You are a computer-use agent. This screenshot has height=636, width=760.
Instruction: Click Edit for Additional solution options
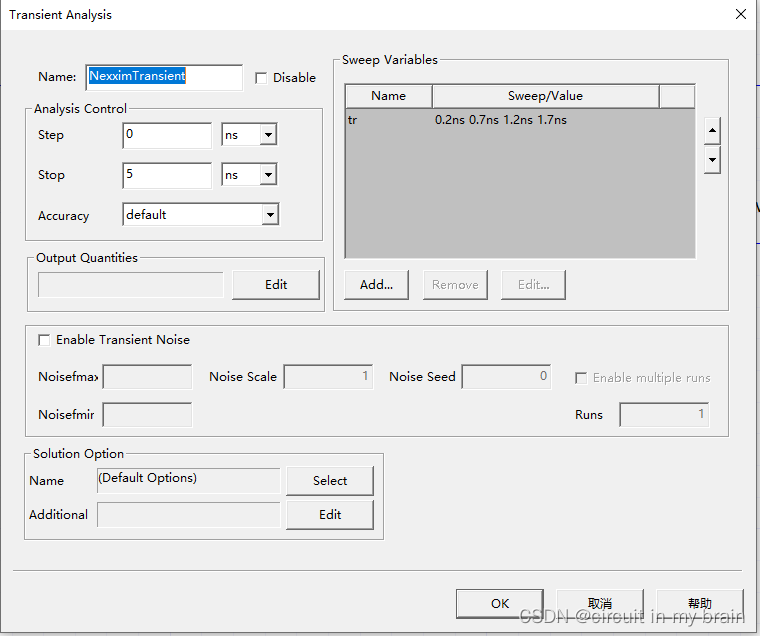point(330,515)
